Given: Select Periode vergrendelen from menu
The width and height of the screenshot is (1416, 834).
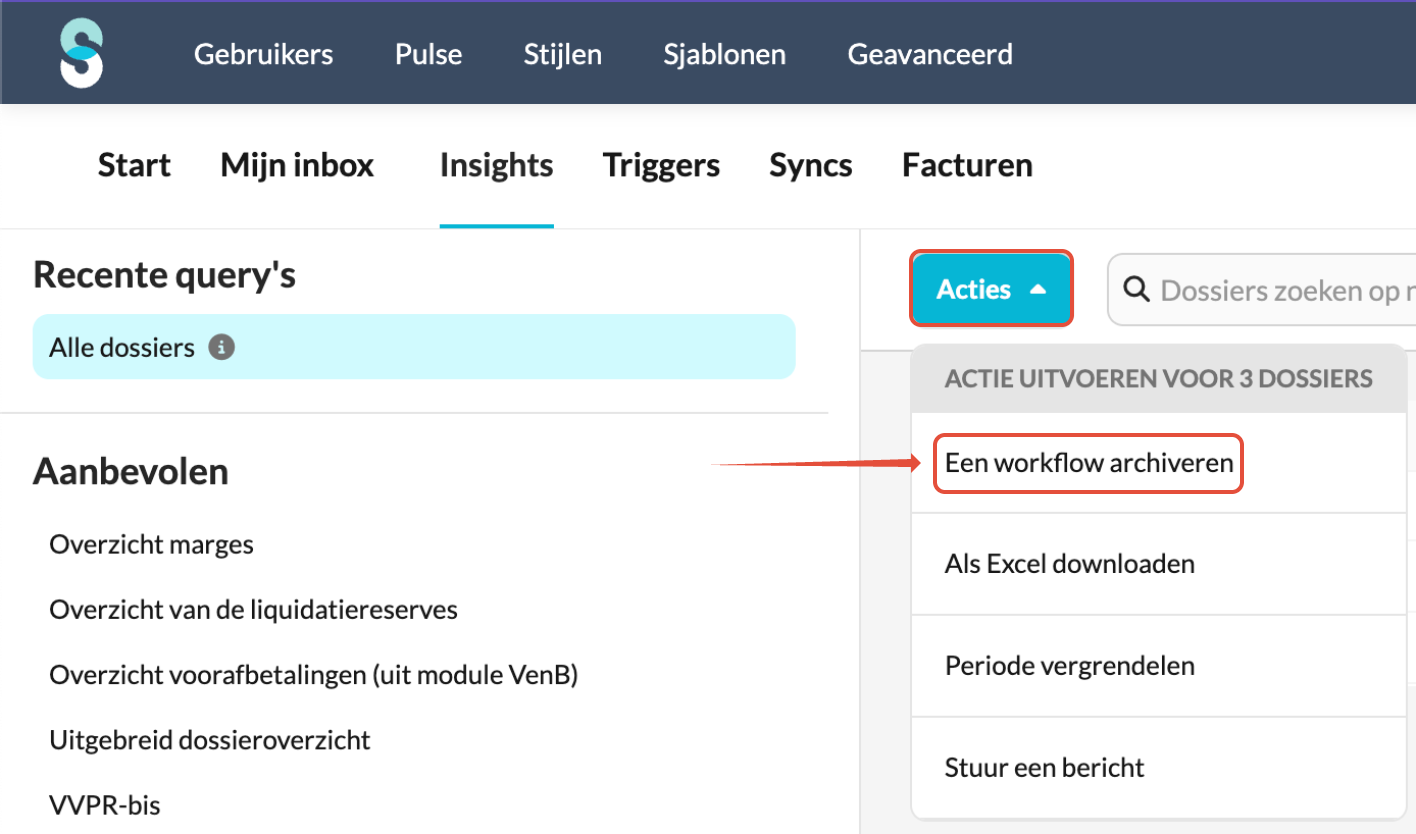Looking at the screenshot, I should coord(1069,666).
